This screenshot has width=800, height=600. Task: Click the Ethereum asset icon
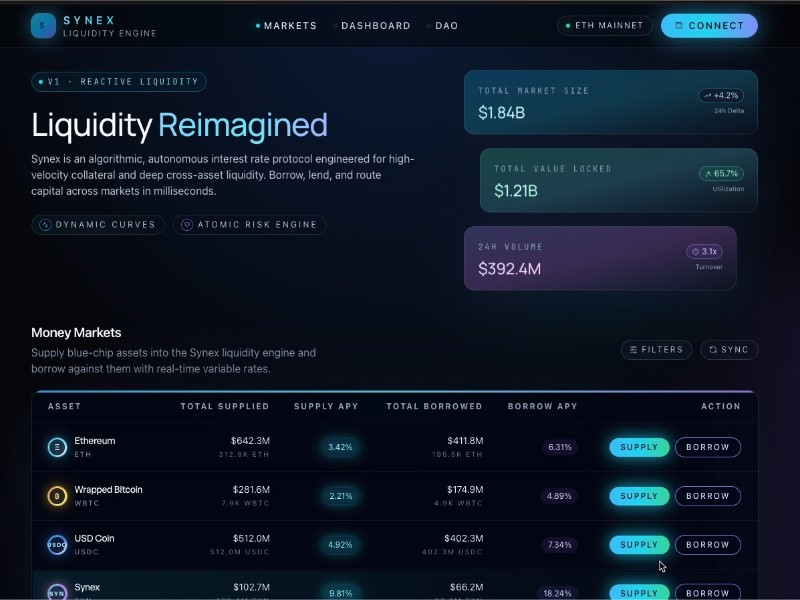(57, 447)
